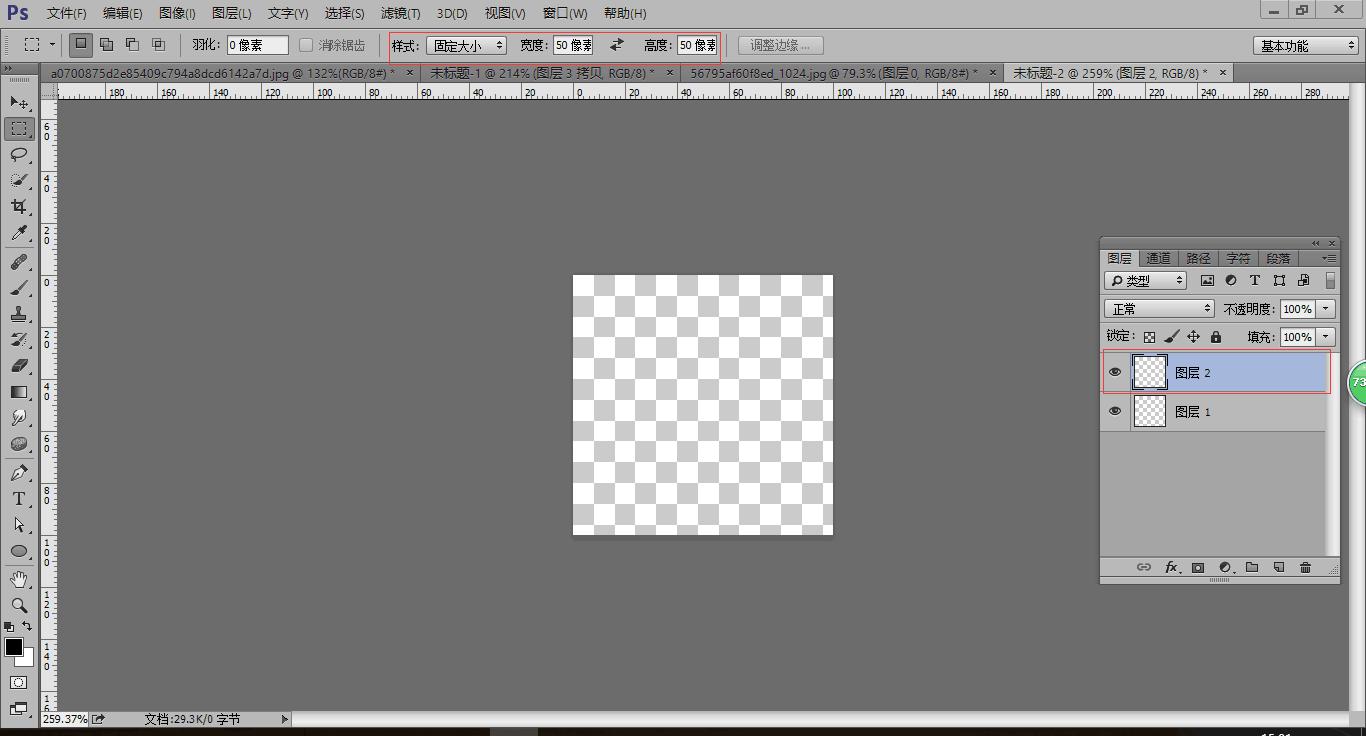Swap width and height values
1366x736 pixels.
point(617,45)
